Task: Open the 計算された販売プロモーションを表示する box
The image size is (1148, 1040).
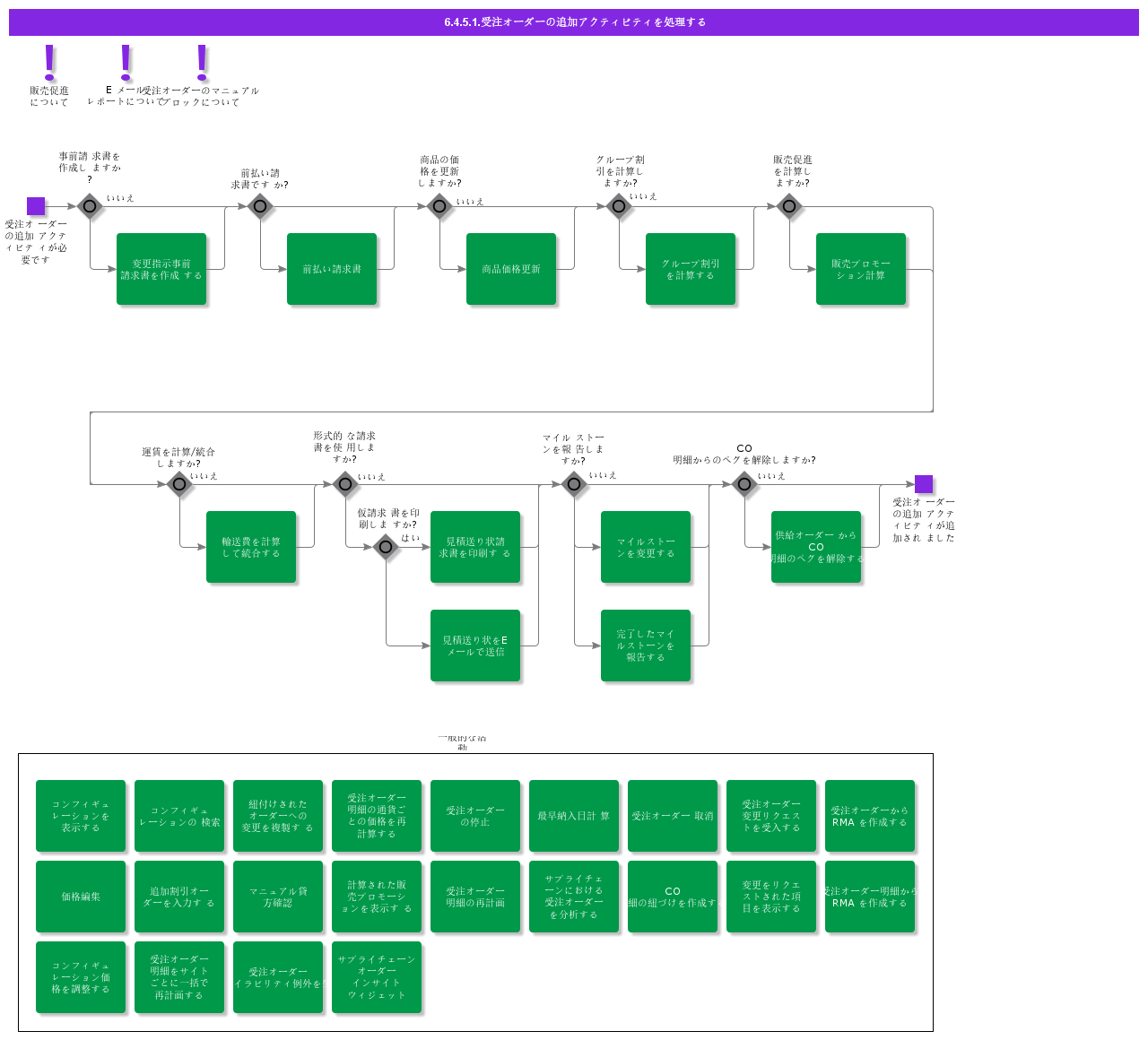Action: coord(377,897)
